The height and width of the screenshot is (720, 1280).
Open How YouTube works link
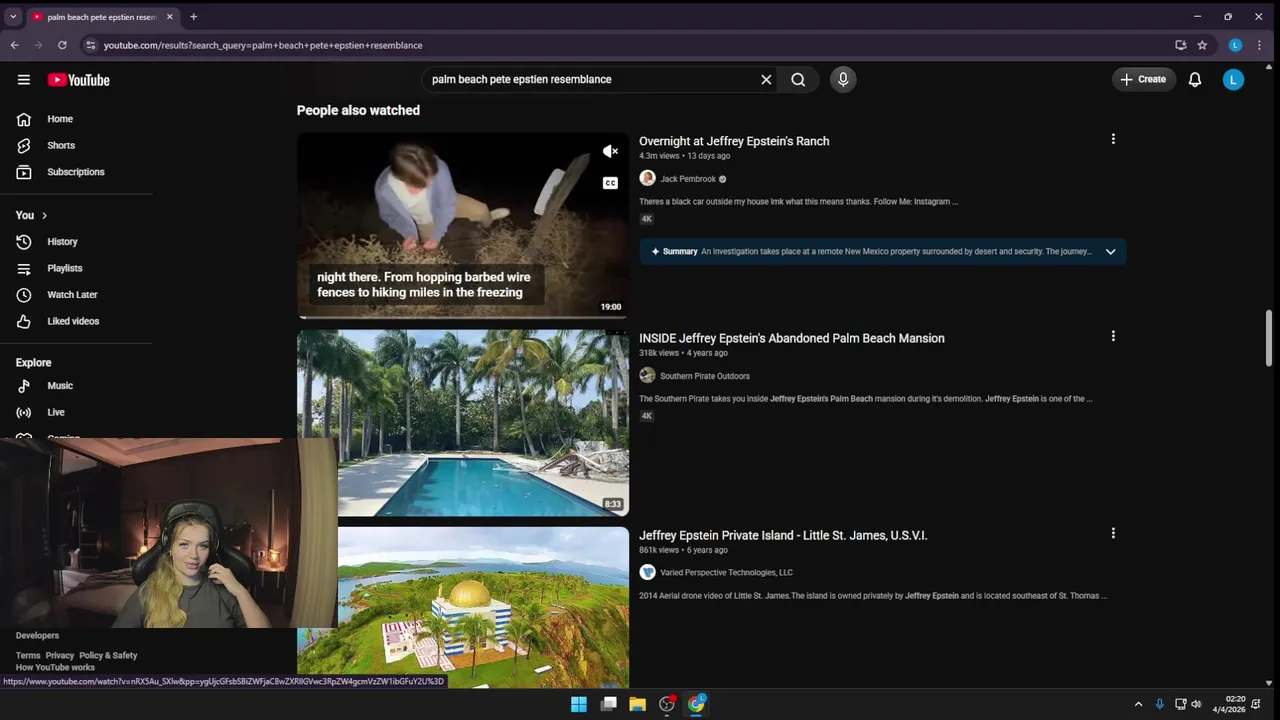[55, 668]
